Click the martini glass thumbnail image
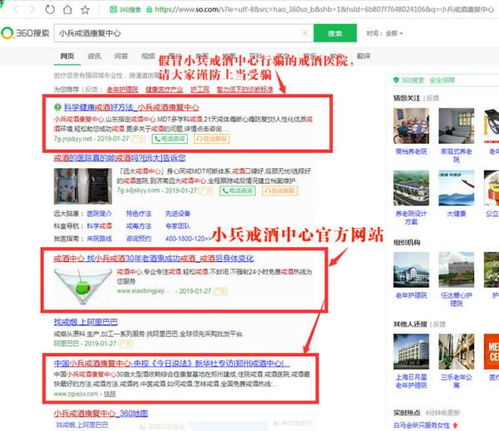Viewport: 499px width, 431px height. coord(83,286)
